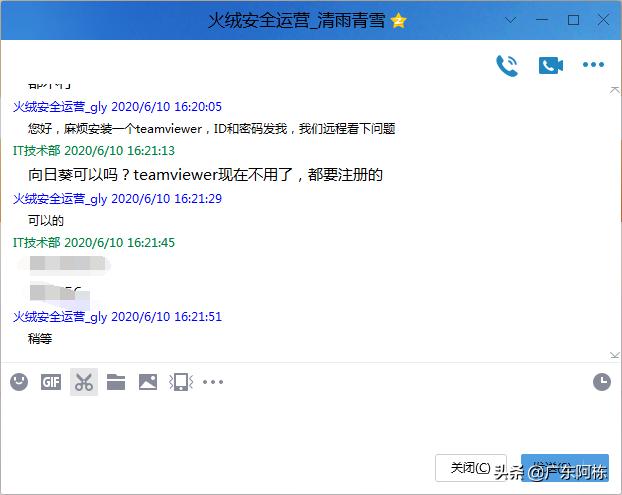Start a voice call
622x495 pixels.
coord(507,65)
